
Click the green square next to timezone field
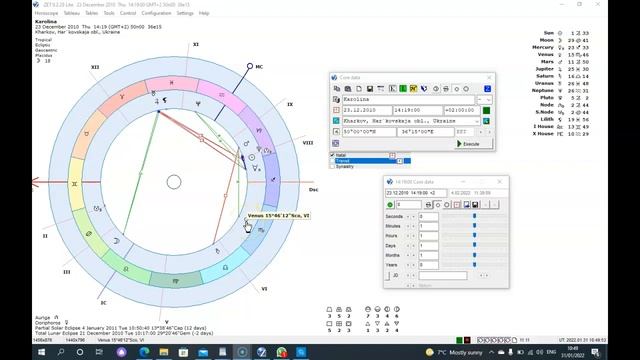coord(487,110)
